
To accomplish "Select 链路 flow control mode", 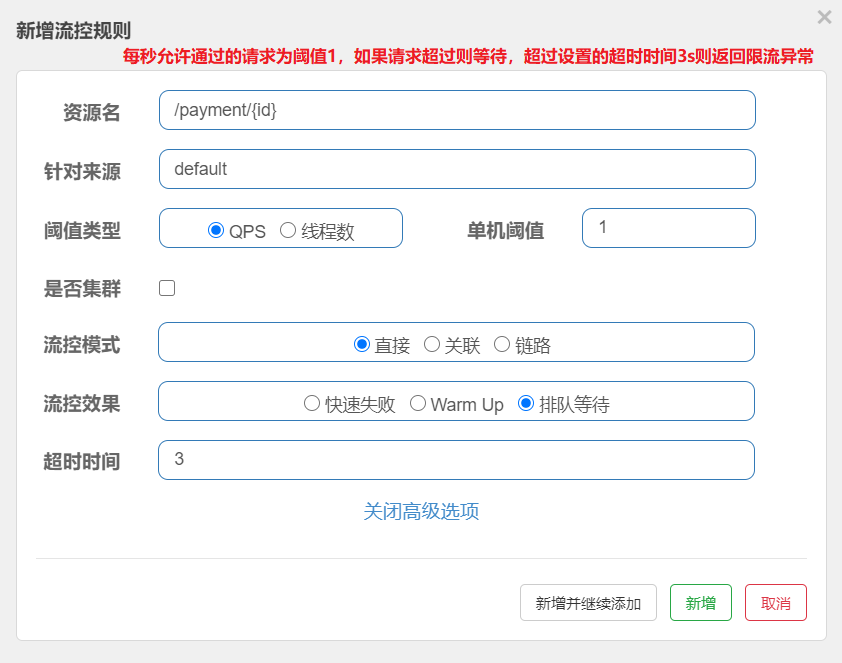I will tap(502, 344).
